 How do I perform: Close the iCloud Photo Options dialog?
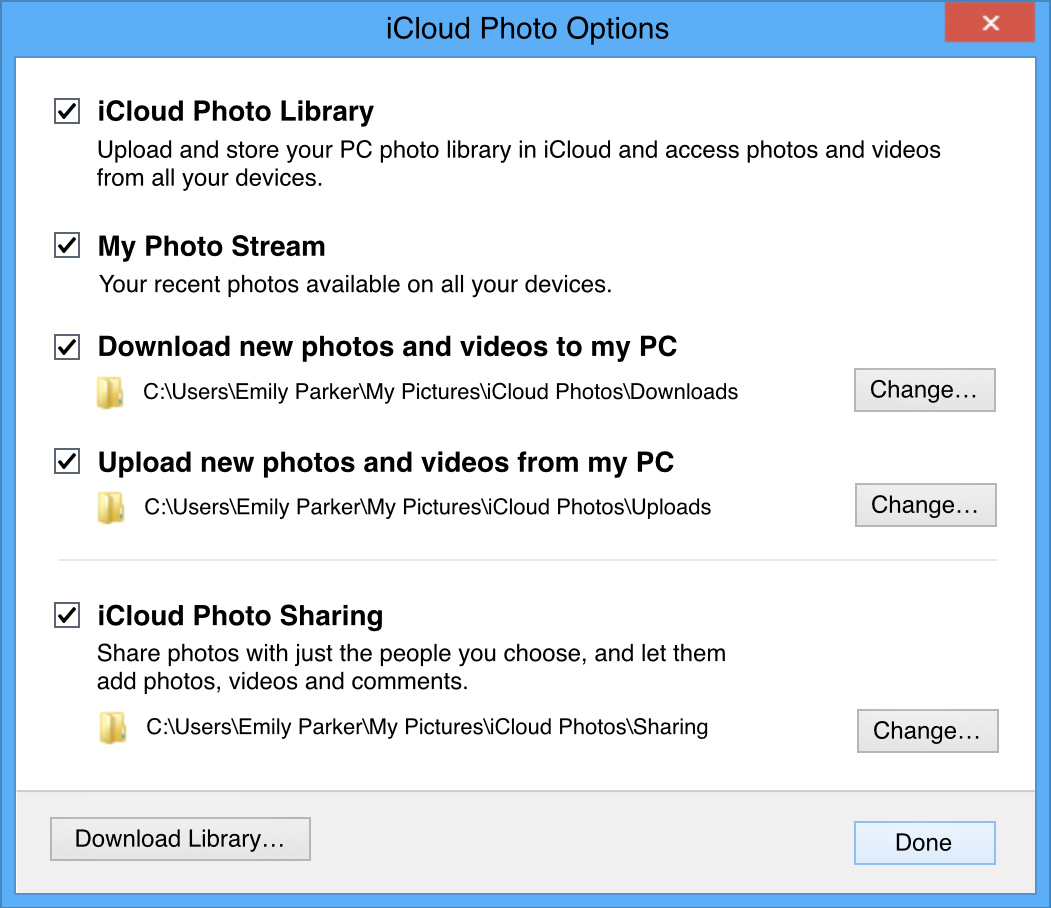(x=990, y=24)
